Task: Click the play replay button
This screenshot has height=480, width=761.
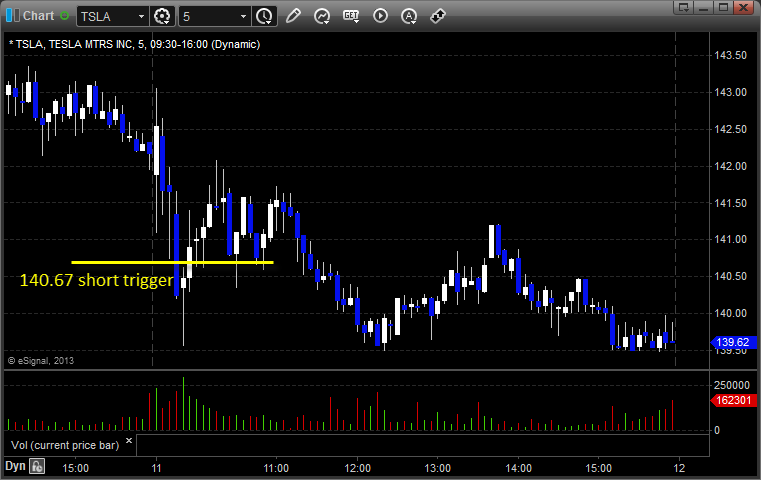Action: (x=380, y=16)
